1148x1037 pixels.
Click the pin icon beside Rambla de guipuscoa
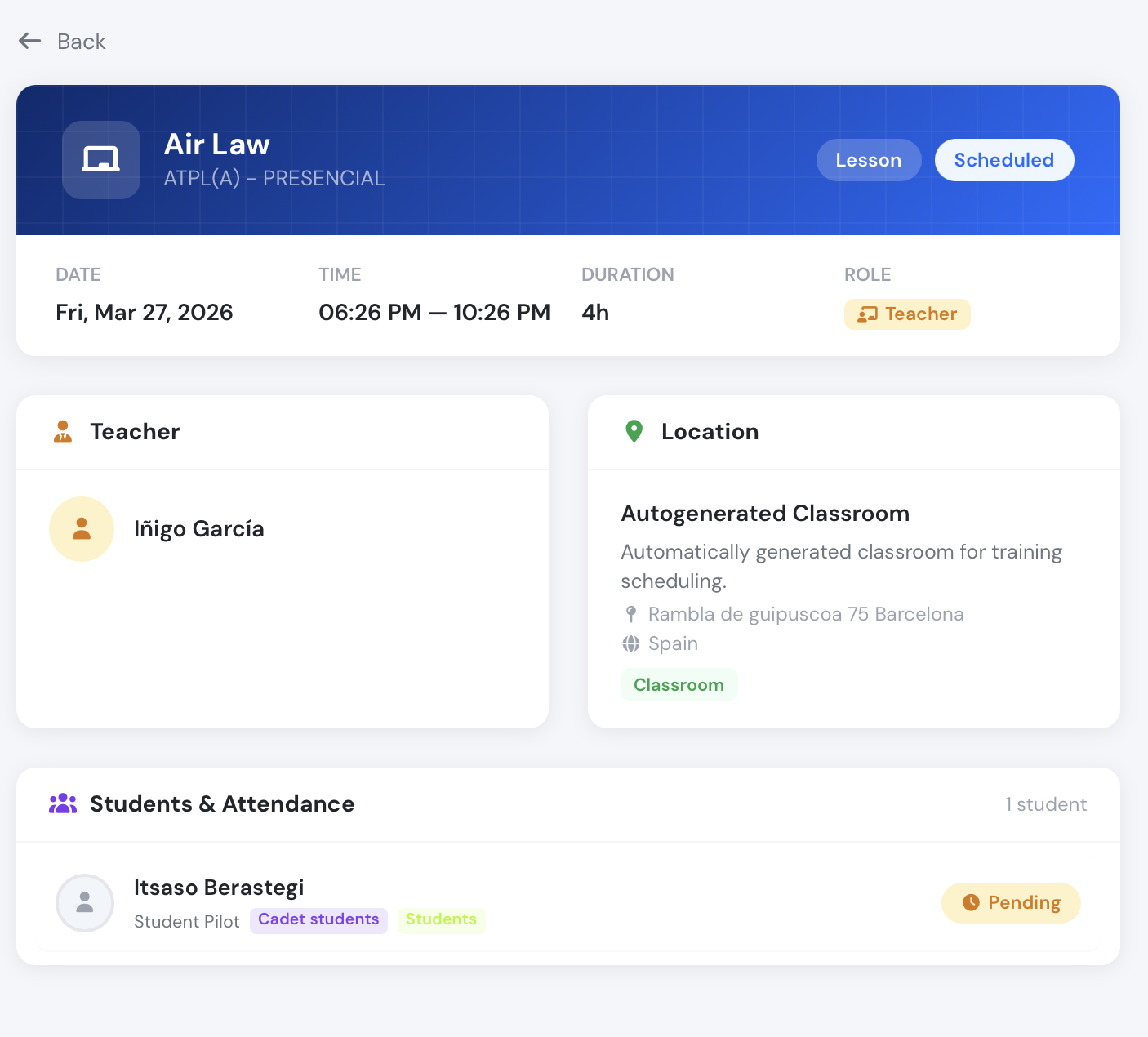pyautogui.click(x=630, y=614)
